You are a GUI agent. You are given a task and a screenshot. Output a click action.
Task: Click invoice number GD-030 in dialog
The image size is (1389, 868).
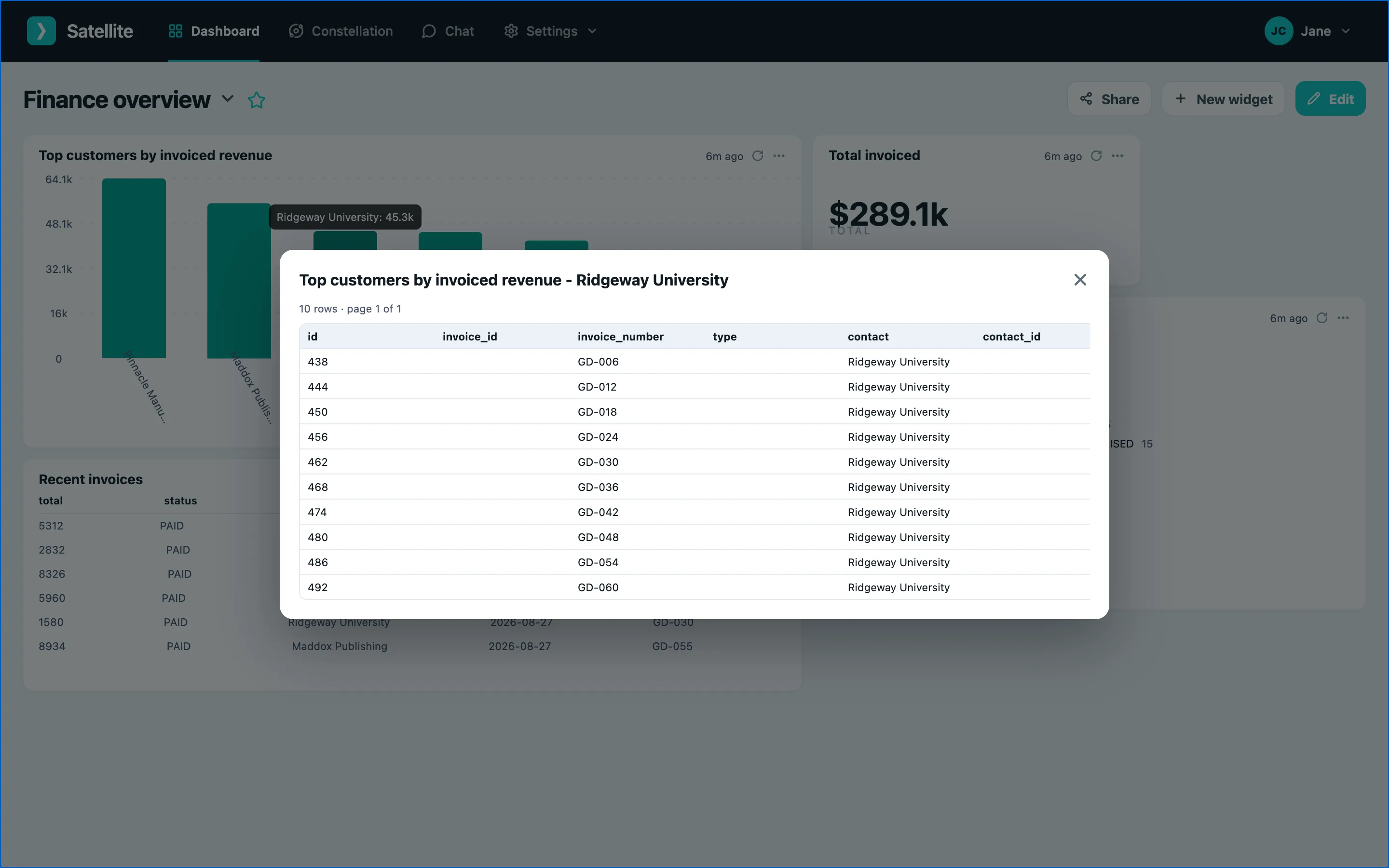[598, 462]
